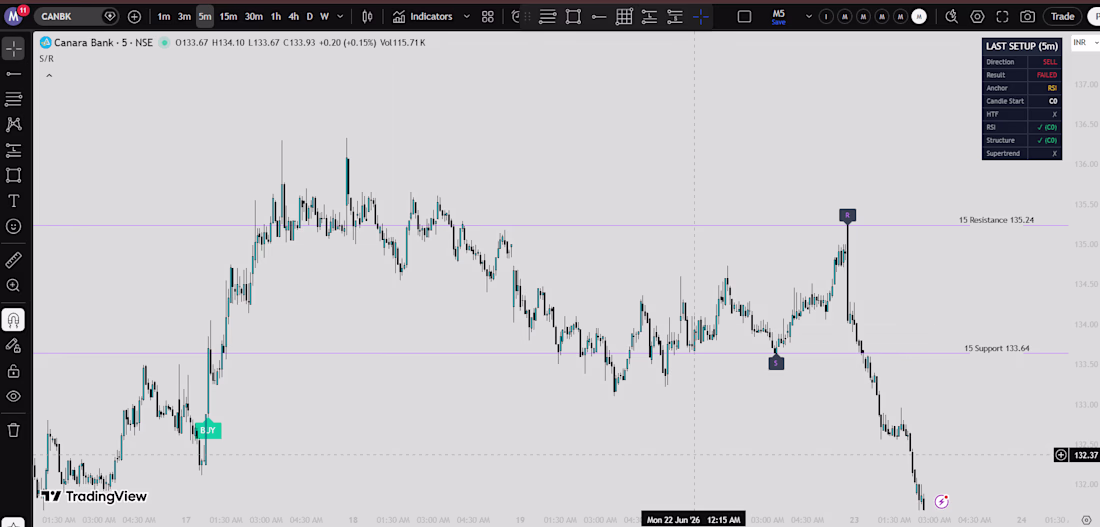Open quick search magnifier icon
This screenshot has width=1100, height=527.
951,16
